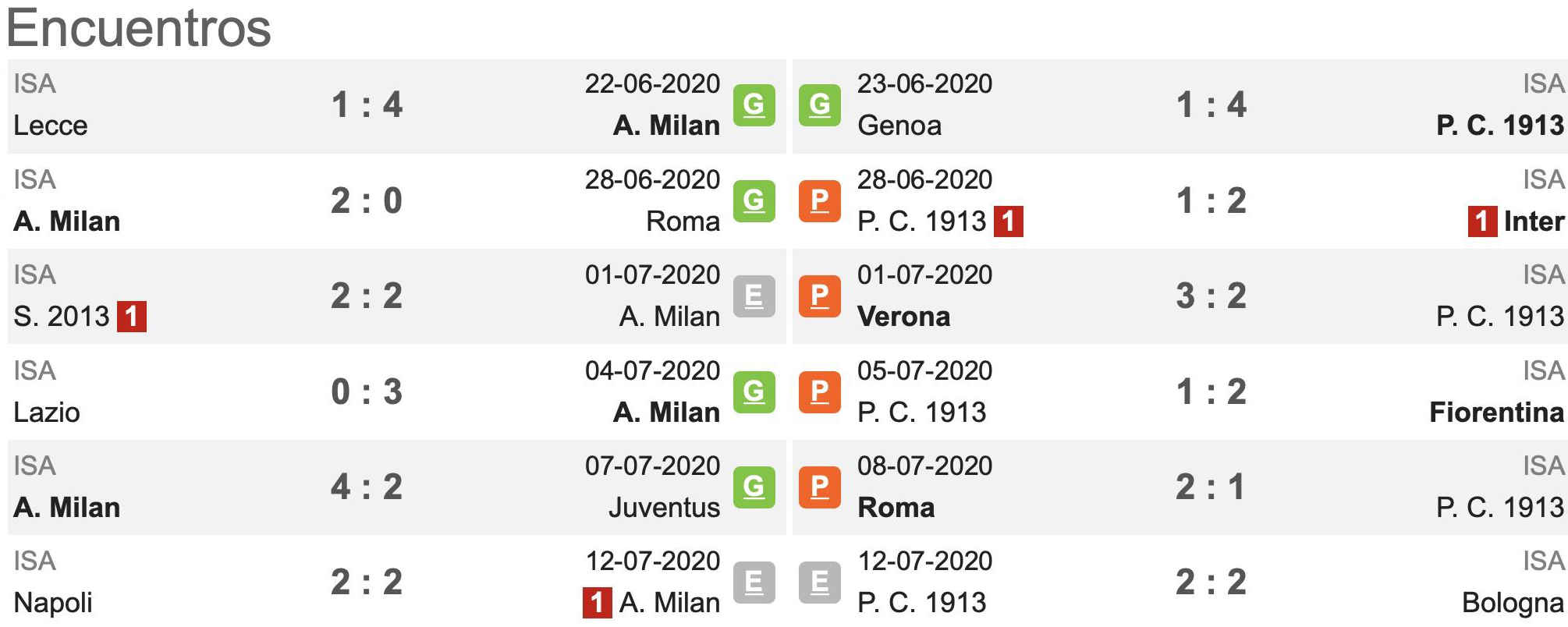Click the green G badge for Lazio match

(754, 391)
